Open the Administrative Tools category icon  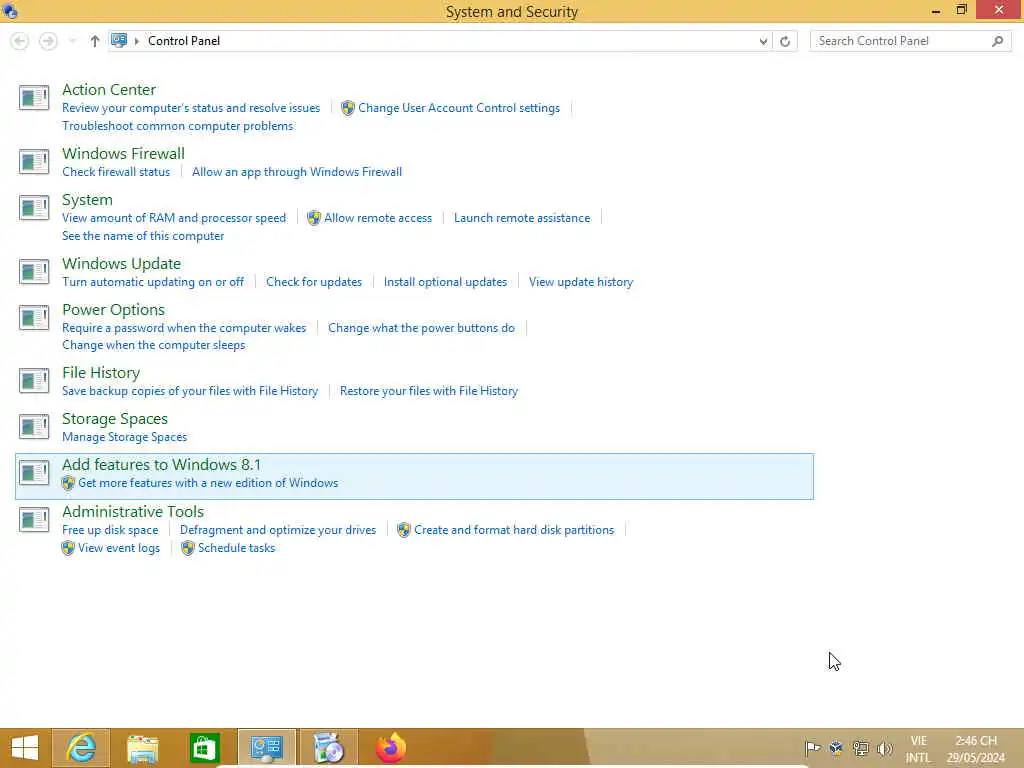(x=34, y=520)
